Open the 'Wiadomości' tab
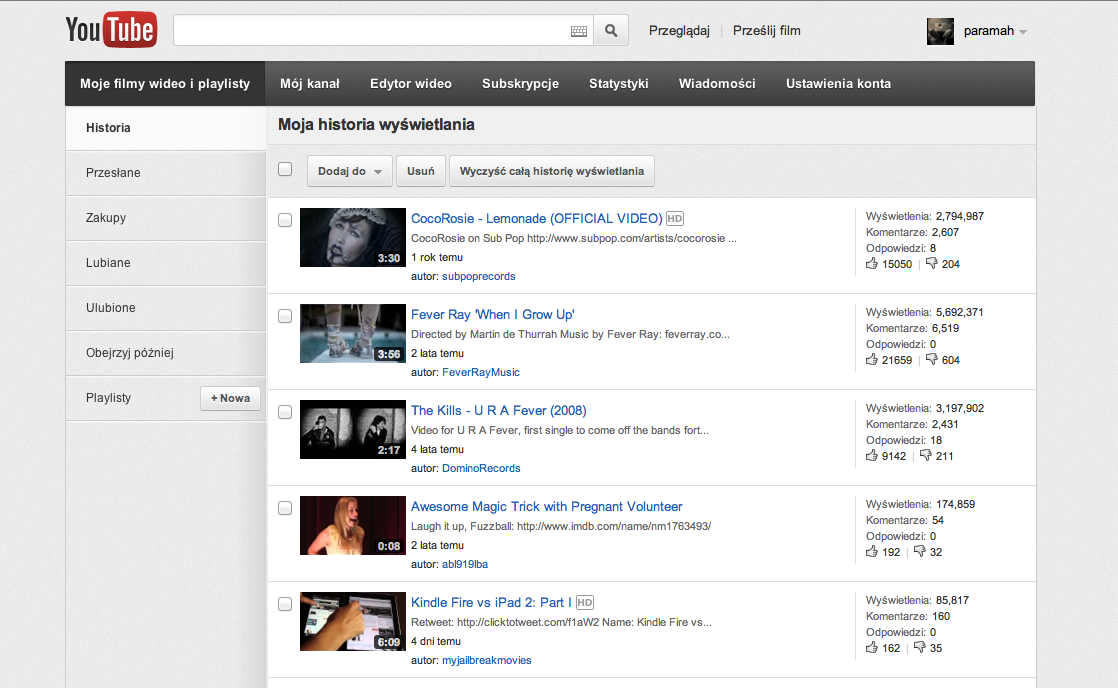This screenshot has width=1118, height=688. tap(717, 83)
